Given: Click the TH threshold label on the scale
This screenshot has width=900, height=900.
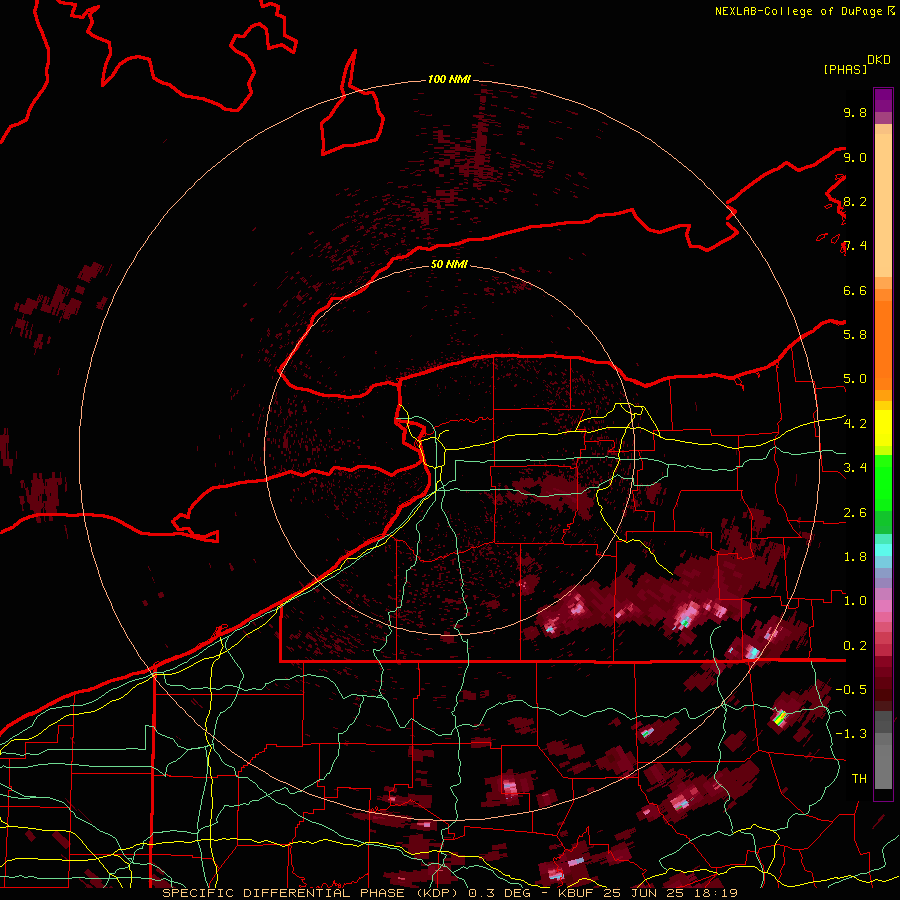Looking at the screenshot, I should point(859,779).
